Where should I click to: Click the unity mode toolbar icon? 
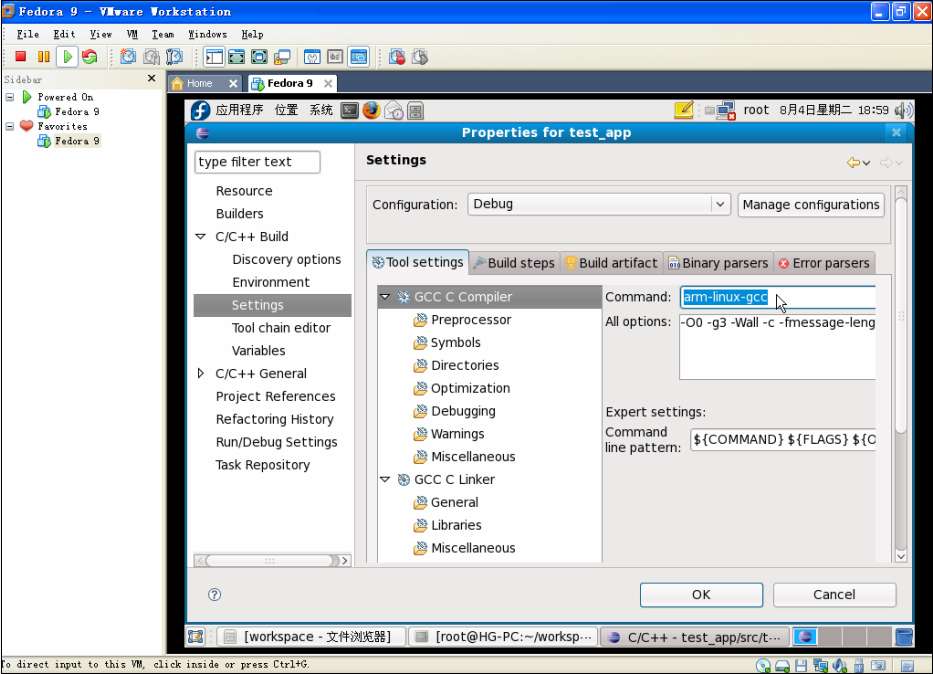coord(281,57)
